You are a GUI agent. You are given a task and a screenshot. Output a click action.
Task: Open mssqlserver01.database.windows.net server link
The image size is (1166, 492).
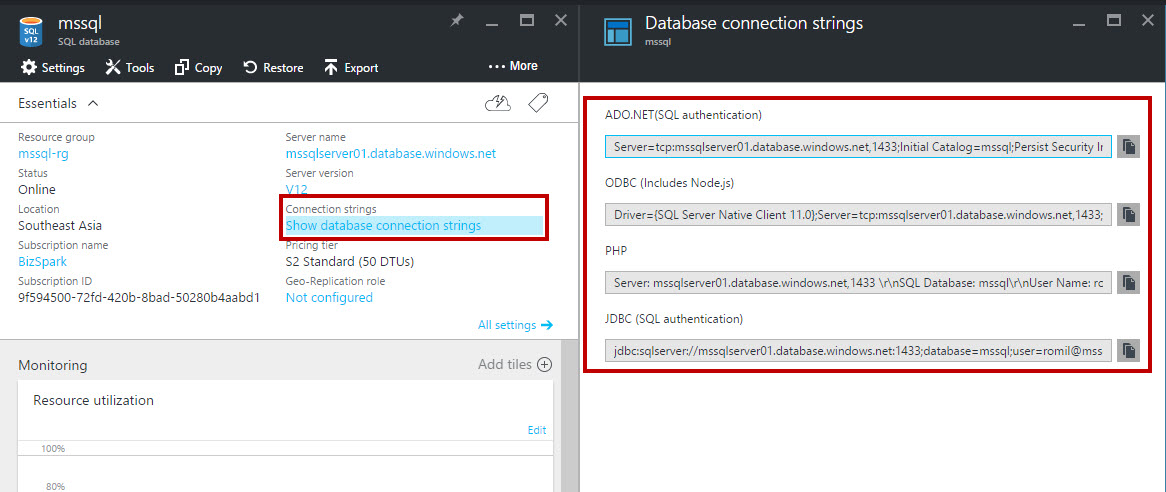(x=390, y=154)
